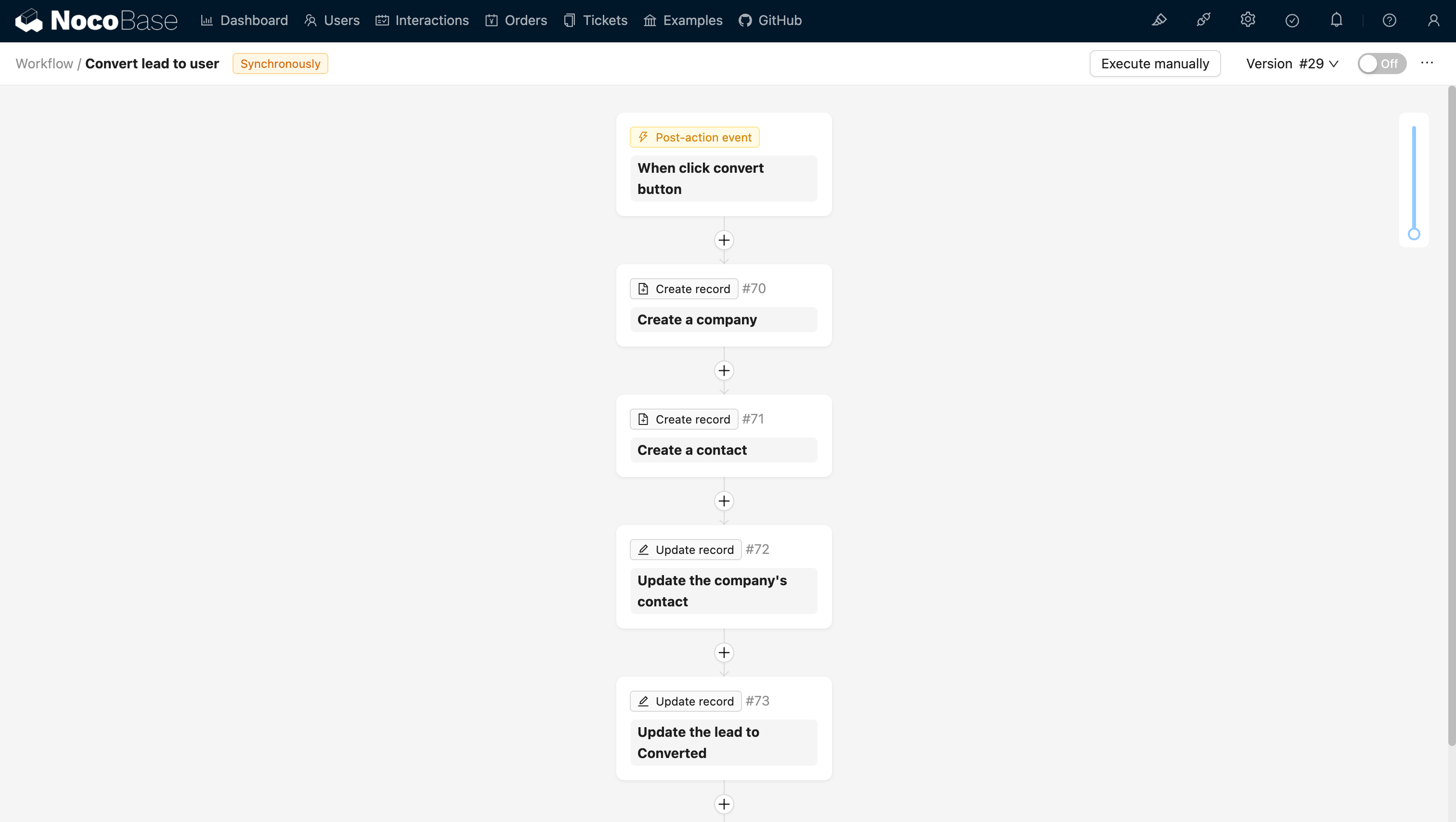The width and height of the screenshot is (1456, 822).
Task: Click the NocoBase logo
Action: coord(96,20)
